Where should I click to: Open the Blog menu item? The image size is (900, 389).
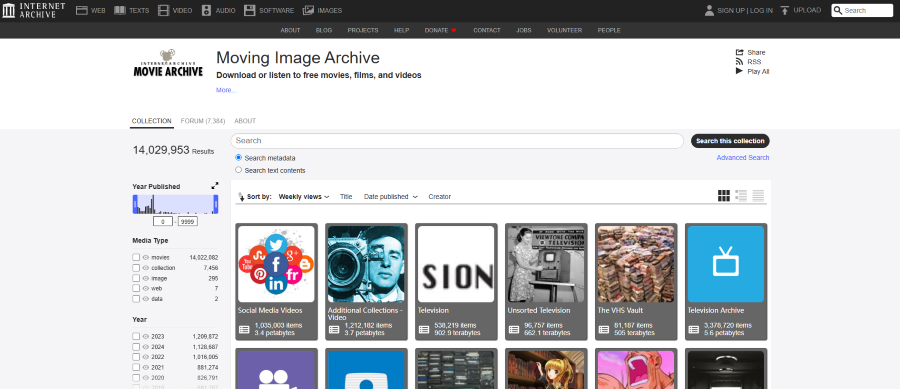[324, 30]
